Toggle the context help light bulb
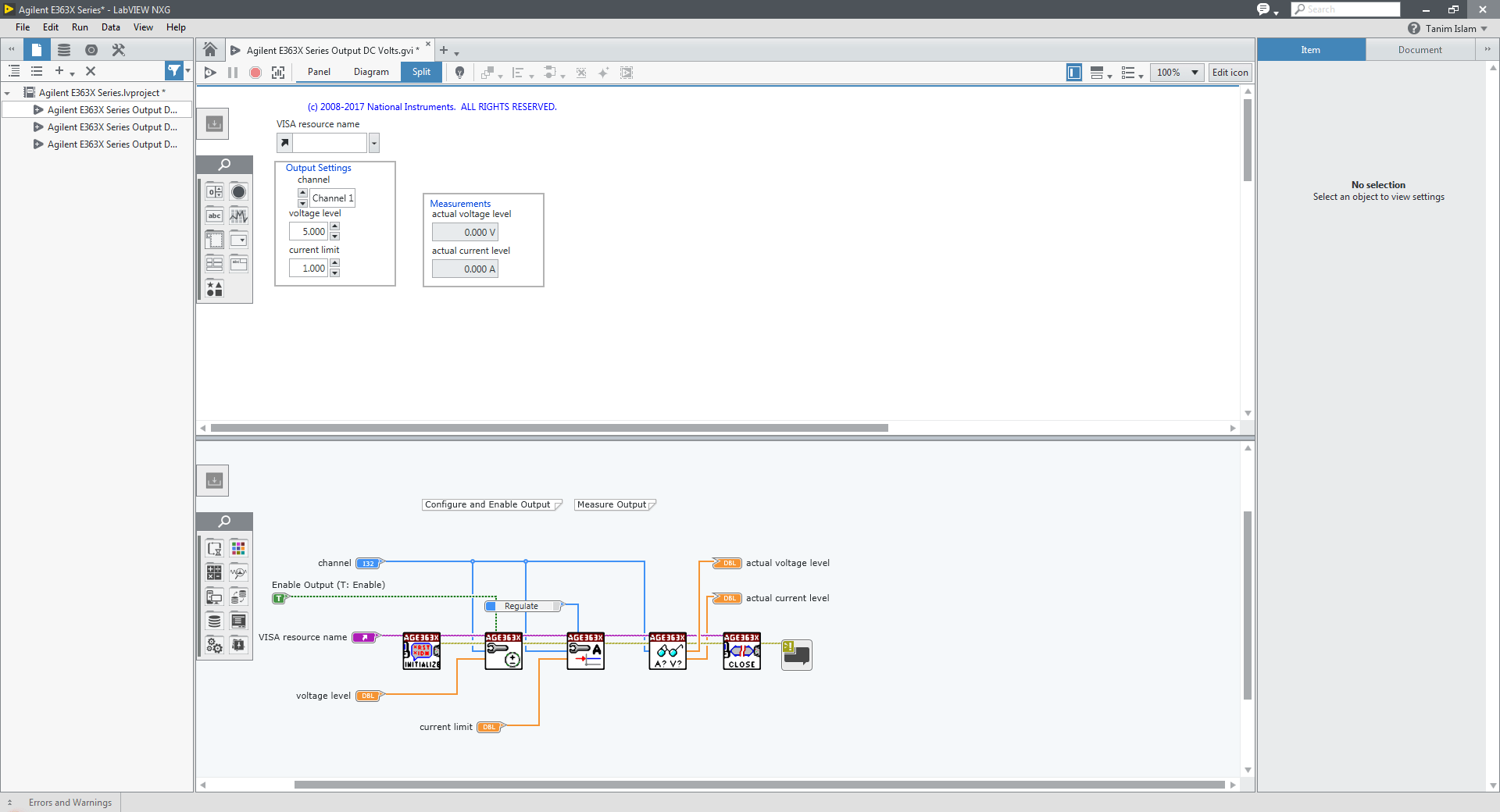This screenshot has width=1500, height=812. 460,73
